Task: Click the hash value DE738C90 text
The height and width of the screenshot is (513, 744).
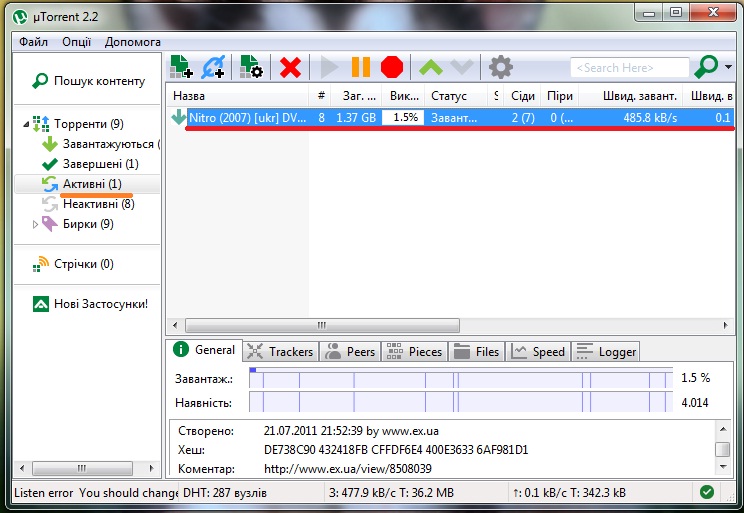Action: pyautogui.click(x=396, y=449)
